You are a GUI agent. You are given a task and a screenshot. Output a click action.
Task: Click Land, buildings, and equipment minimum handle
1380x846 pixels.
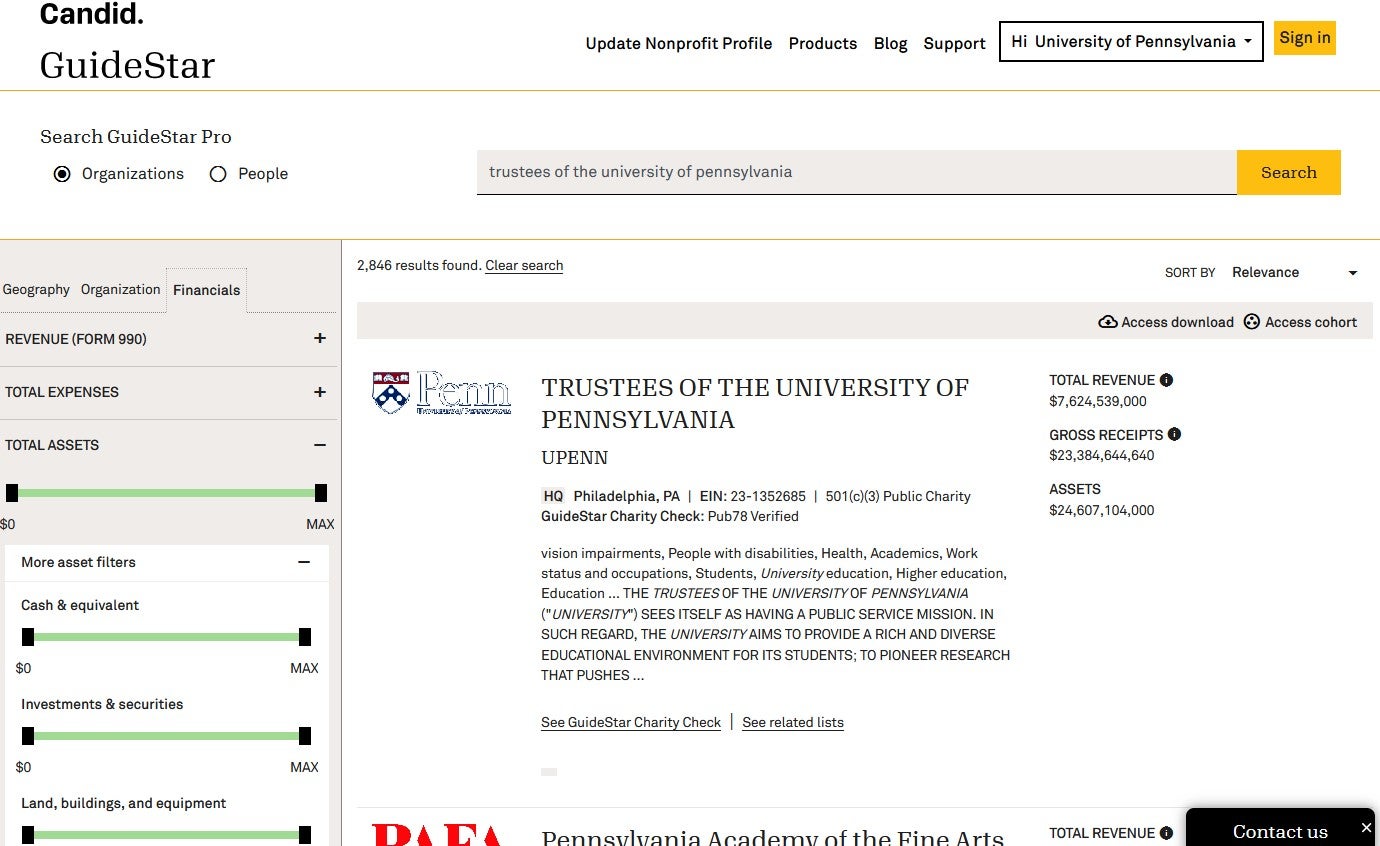click(28, 835)
